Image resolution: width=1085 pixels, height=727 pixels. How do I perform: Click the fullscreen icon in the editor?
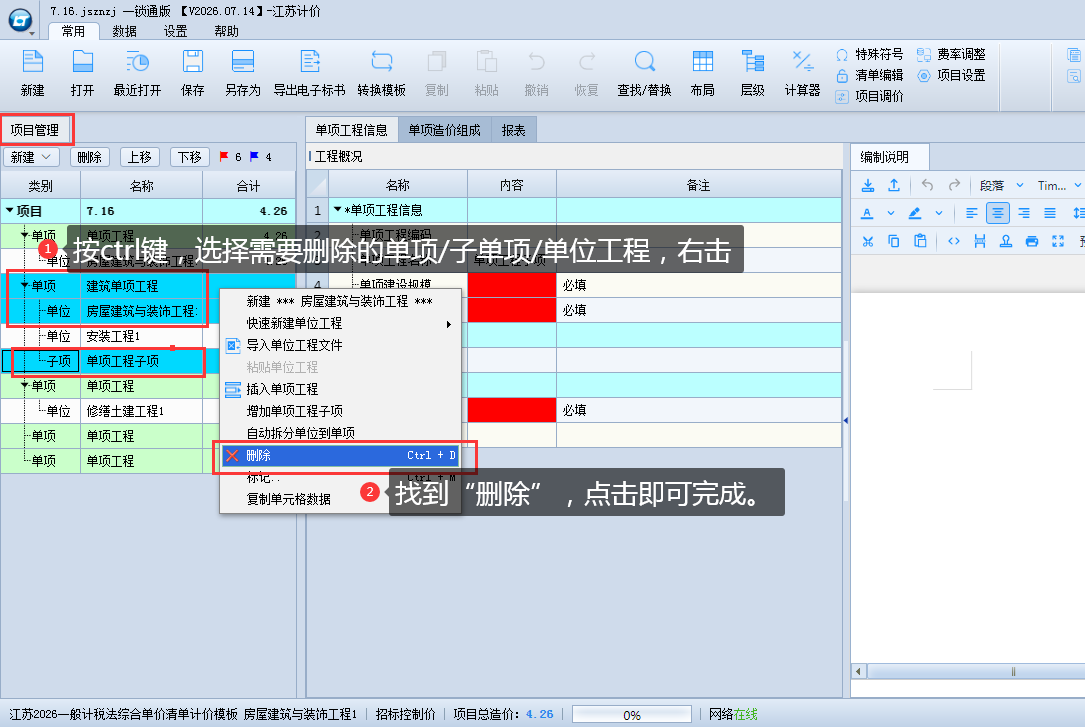(x=1058, y=241)
